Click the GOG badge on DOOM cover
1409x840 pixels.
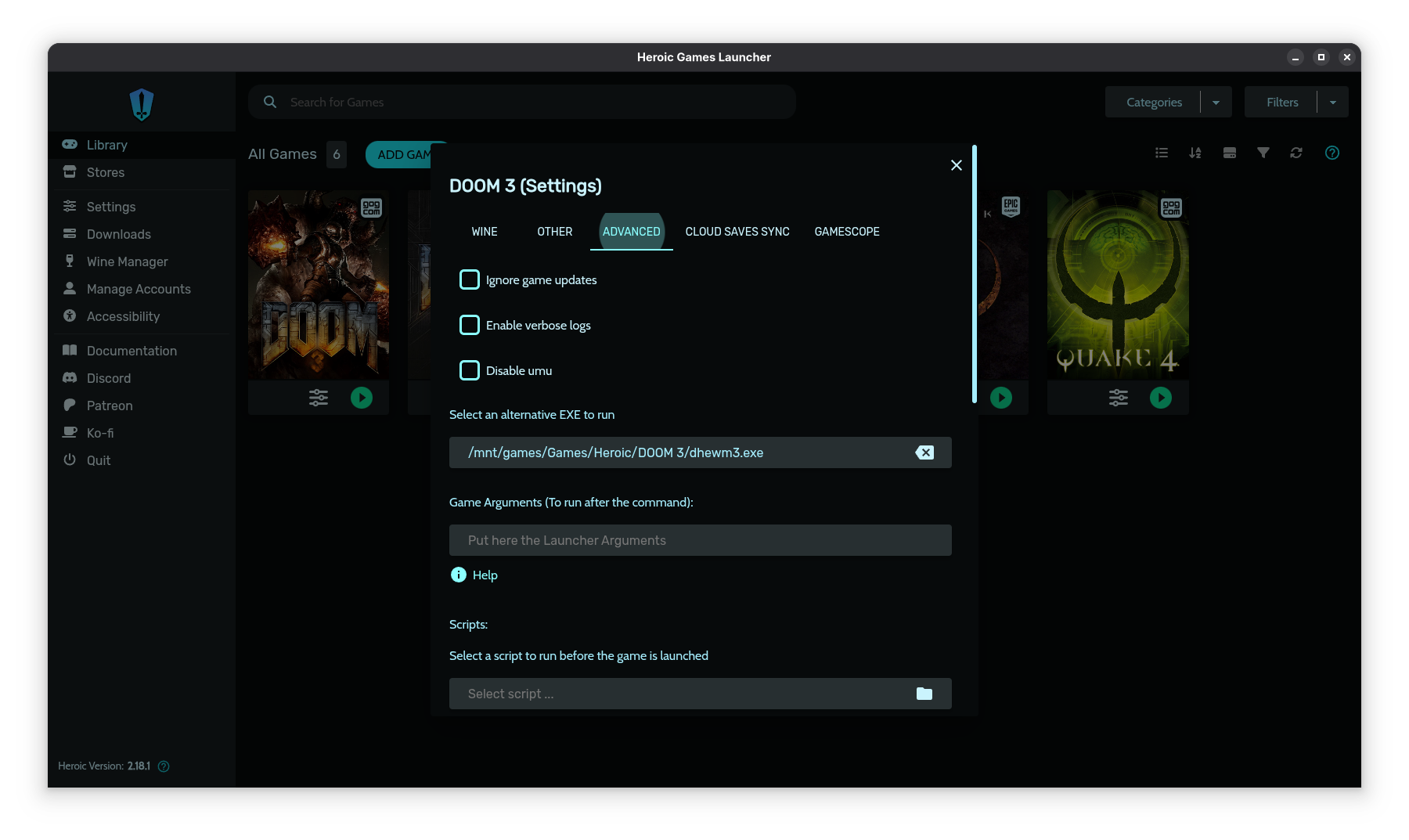click(x=371, y=207)
